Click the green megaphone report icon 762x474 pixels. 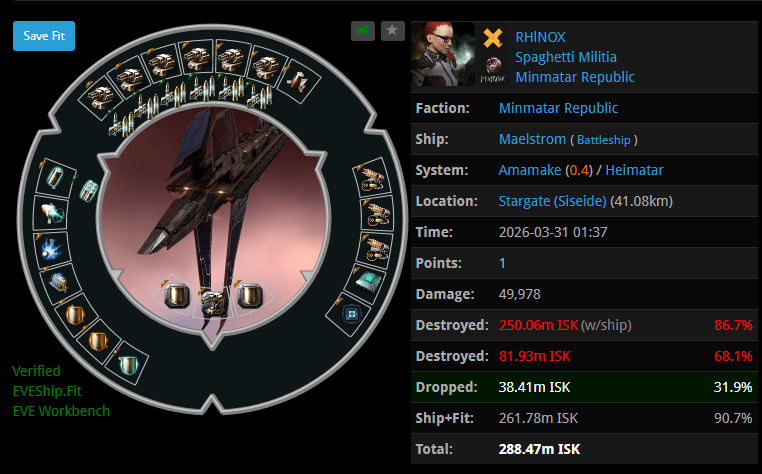click(x=363, y=31)
